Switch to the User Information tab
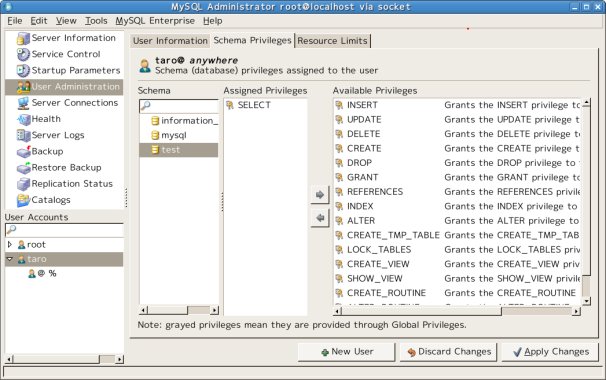Image resolution: width=606 pixels, height=380 pixels. [x=170, y=41]
